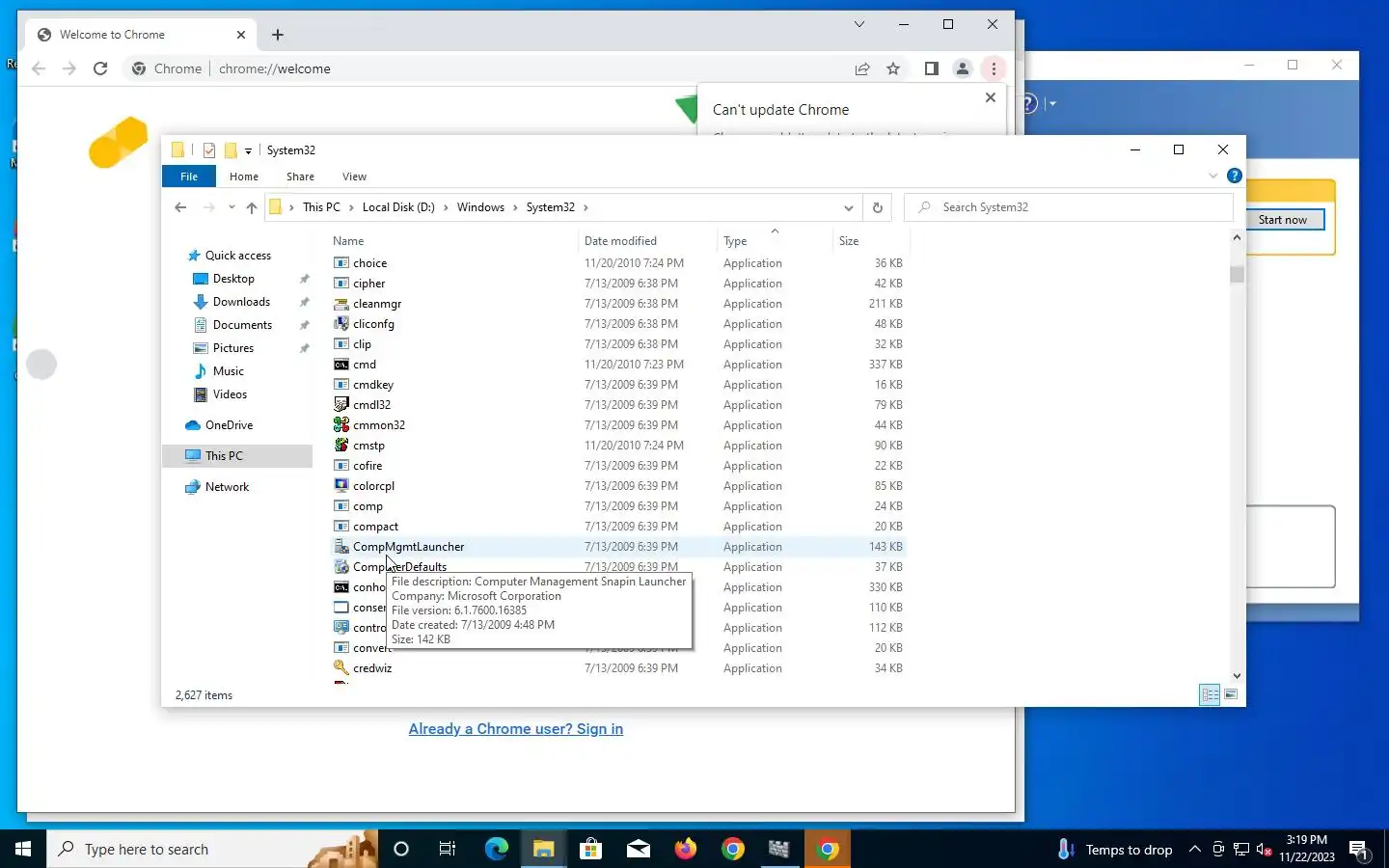Open Task View on taskbar
Screen dimensions: 1389x868
coord(448,849)
